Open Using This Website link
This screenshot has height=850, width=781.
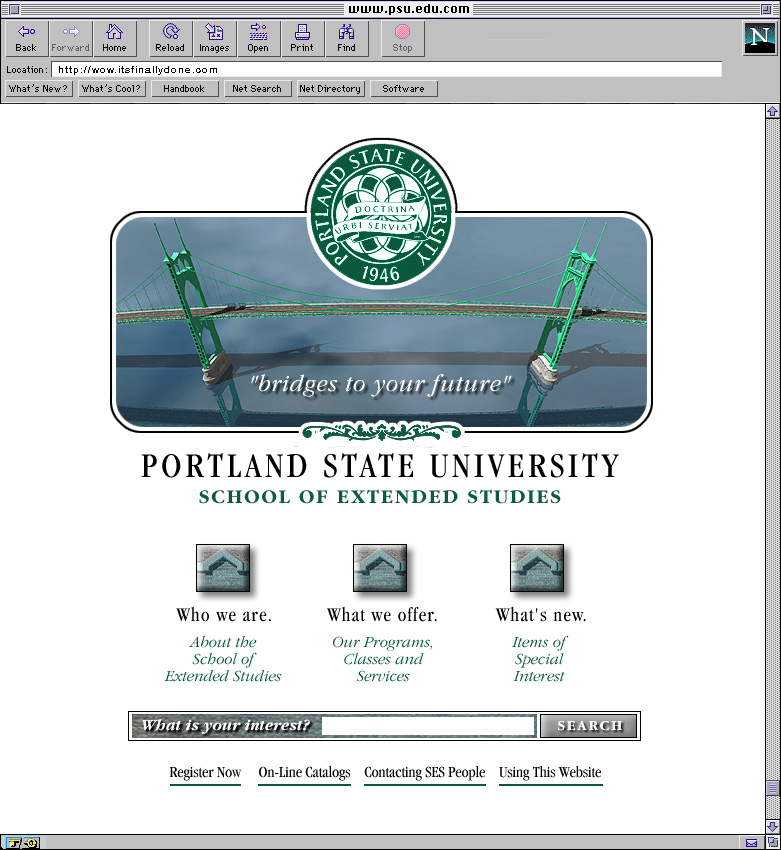click(x=550, y=773)
